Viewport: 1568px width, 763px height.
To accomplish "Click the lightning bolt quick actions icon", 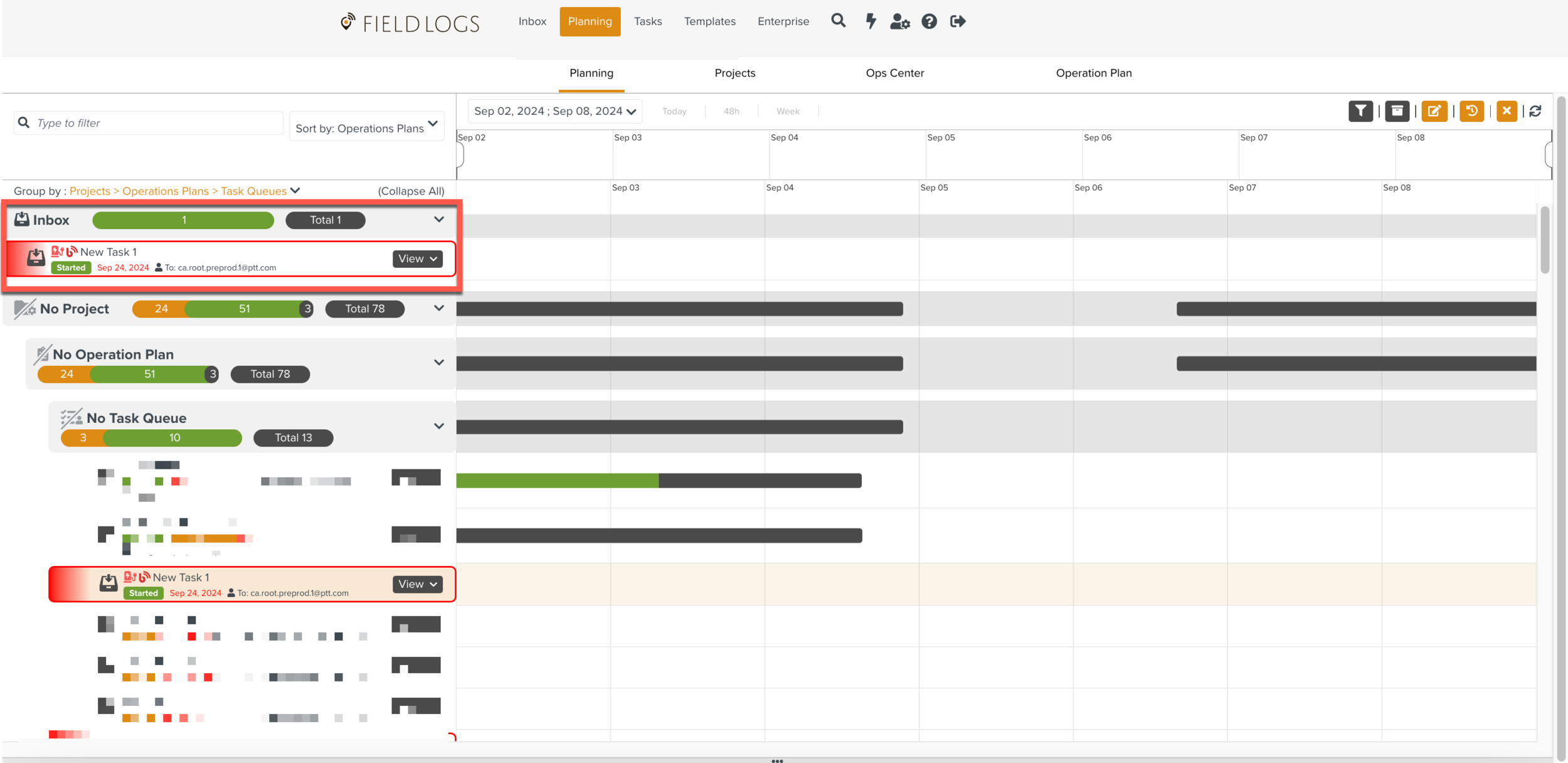I will pos(871,21).
